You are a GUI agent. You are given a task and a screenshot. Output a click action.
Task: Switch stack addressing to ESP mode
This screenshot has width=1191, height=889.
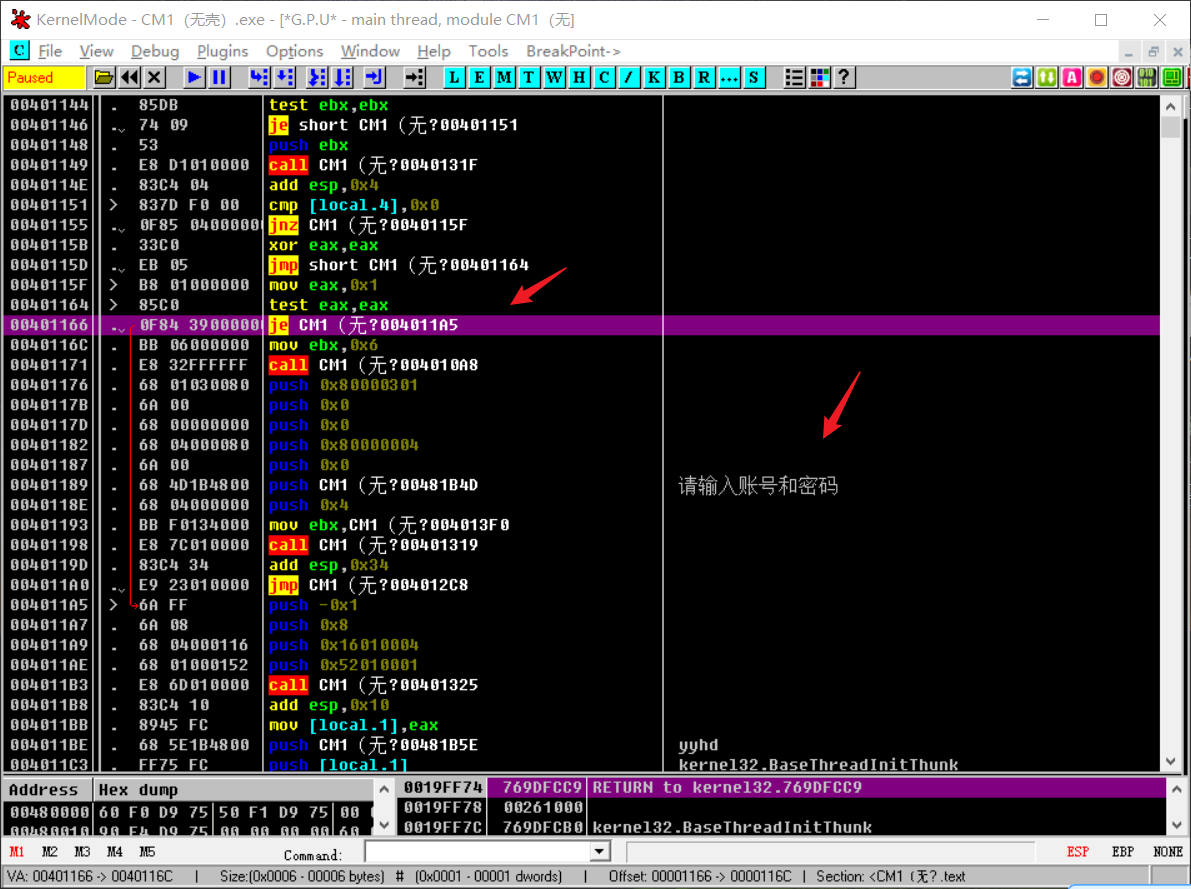[1077, 852]
